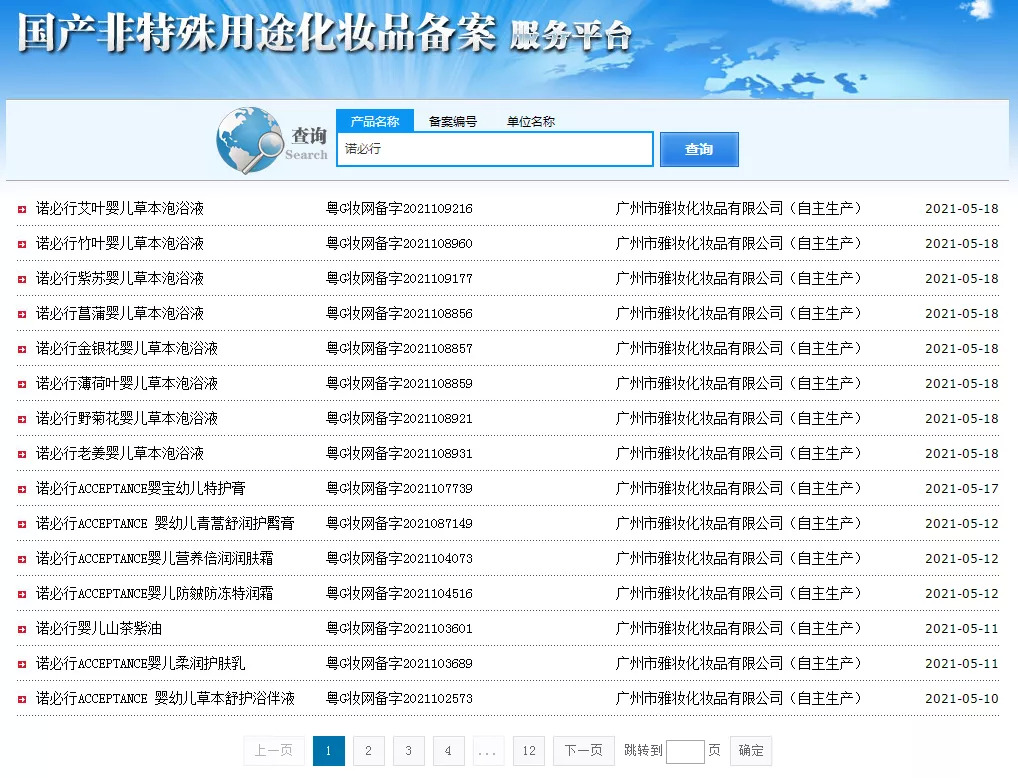Image resolution: width=1018 pixels, height=778 pixels.
Task: Open product 诺必行老姜婴儿草本泡浴液
Action: click(120, 454)
